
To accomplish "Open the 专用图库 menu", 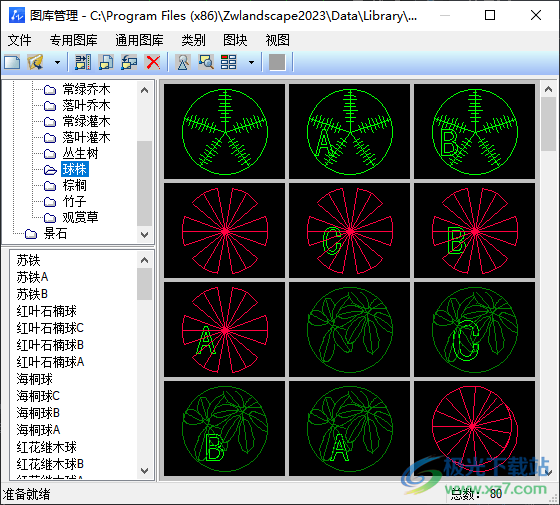I will [x=74, y=40].
